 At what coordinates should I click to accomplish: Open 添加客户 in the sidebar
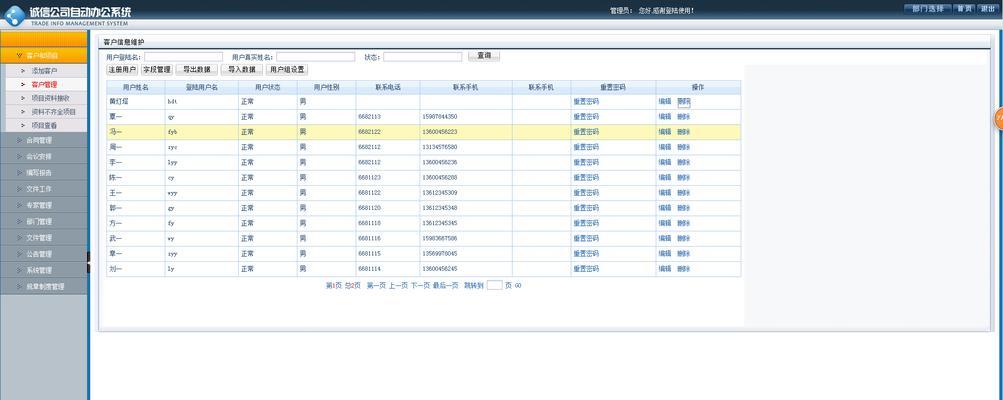[44, 70]
